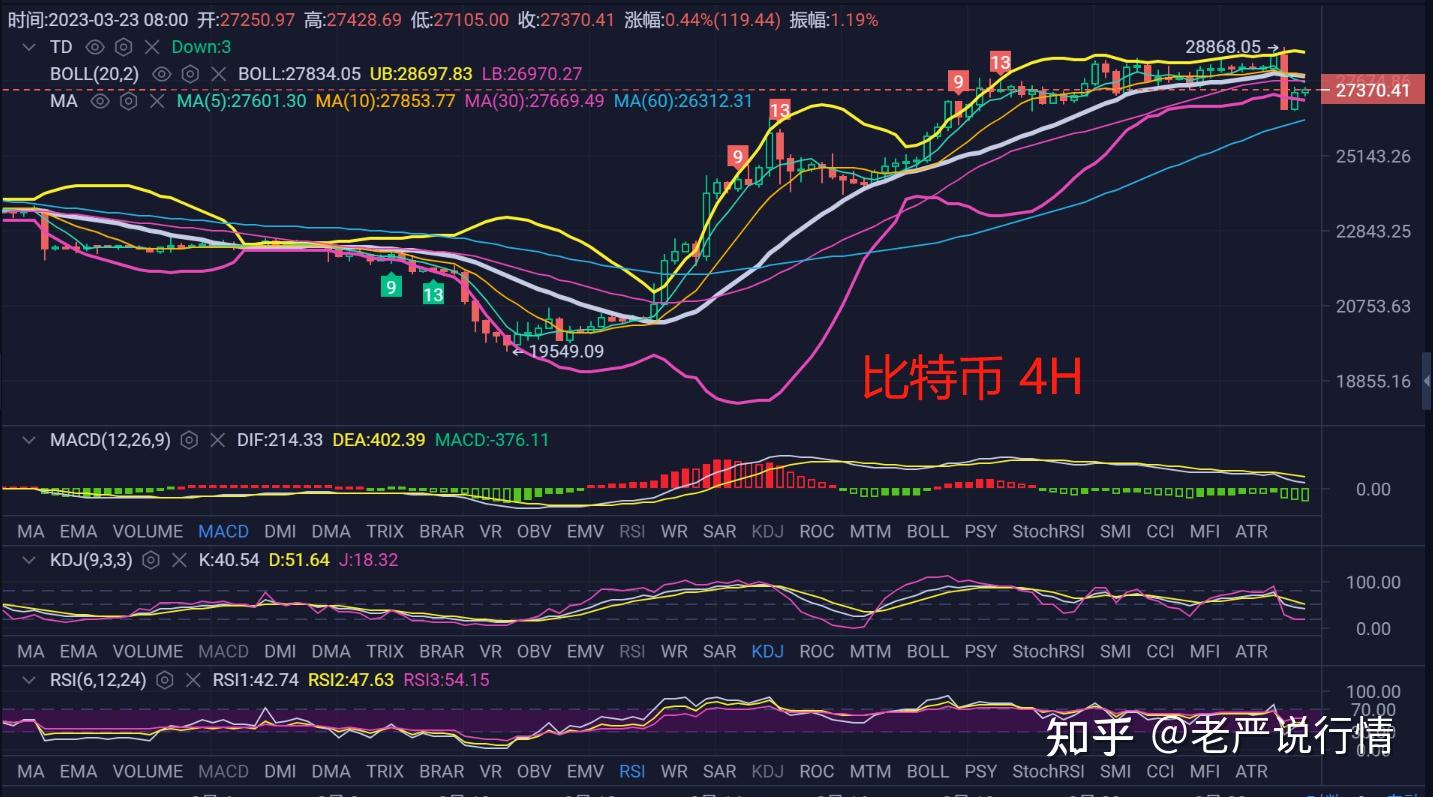This screenshot has width=1433, height=797.
Task: Remove the TD indicator with its X icon
Action: point(152,47)
